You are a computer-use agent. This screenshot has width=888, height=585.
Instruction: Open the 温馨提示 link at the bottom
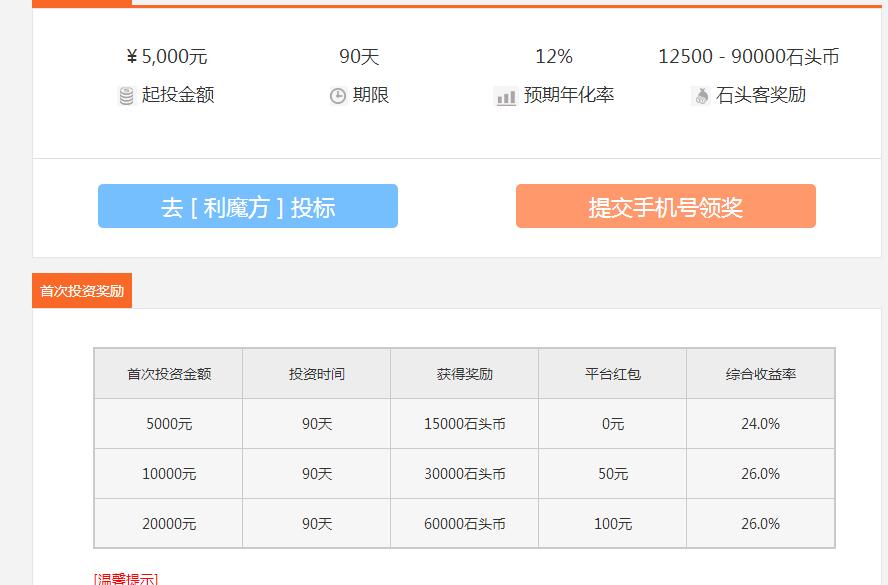(126, 579)
